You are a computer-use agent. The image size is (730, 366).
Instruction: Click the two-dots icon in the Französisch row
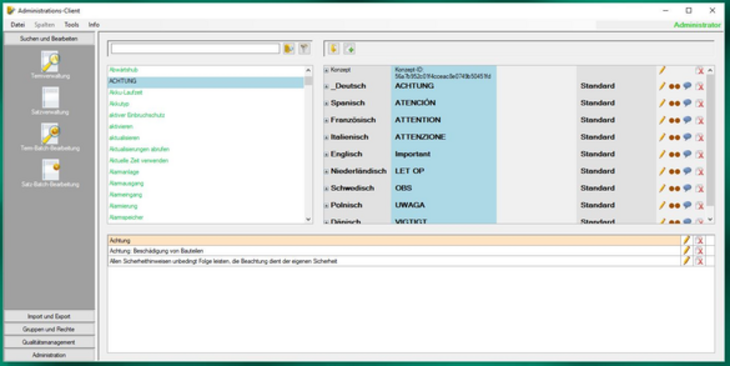674,121
